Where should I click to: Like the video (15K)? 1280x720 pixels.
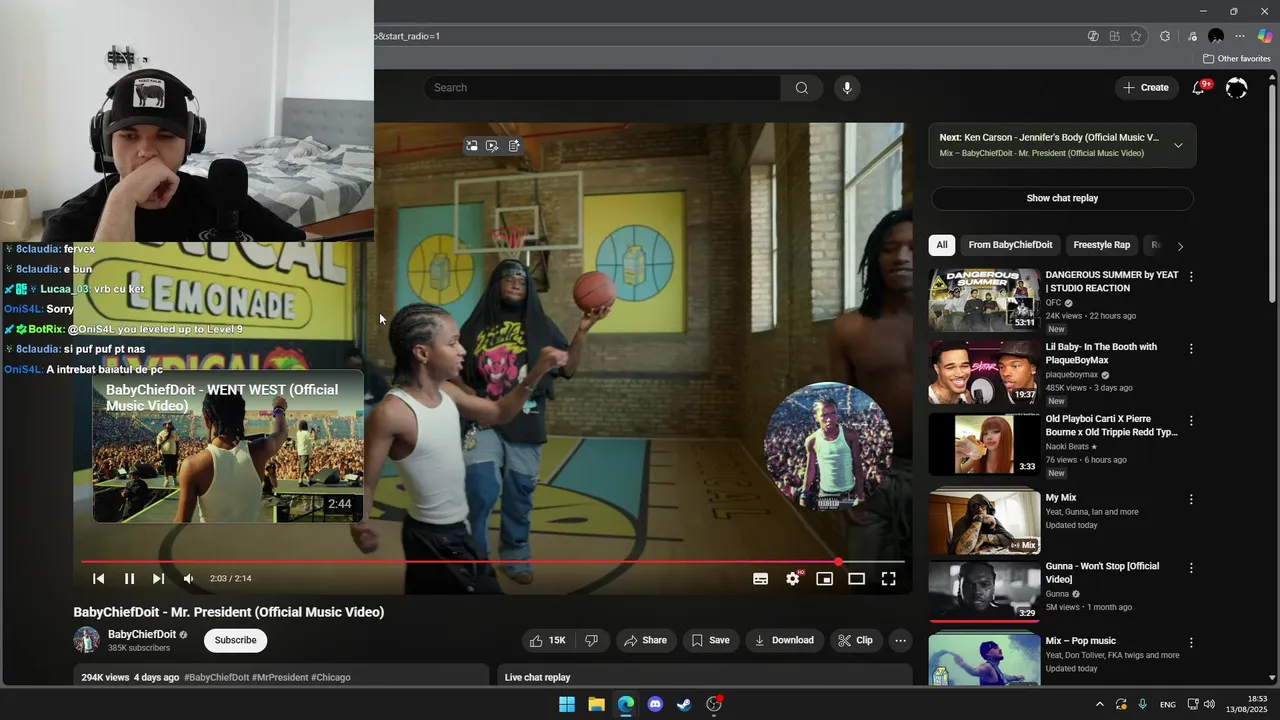pyautogui.click(x=547, y=640)
